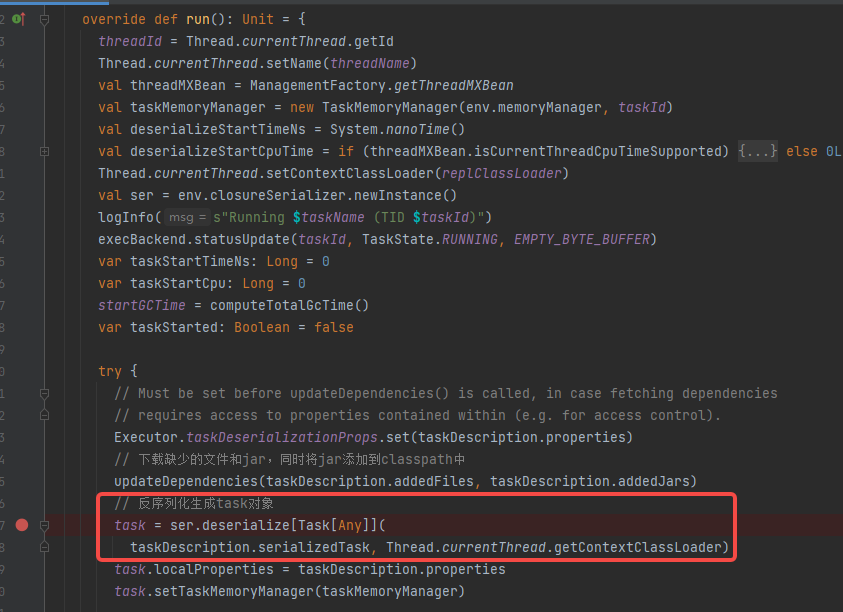Click the 'taskStartCpu' variable declaration
843x612 pixels.
point(178,283)
